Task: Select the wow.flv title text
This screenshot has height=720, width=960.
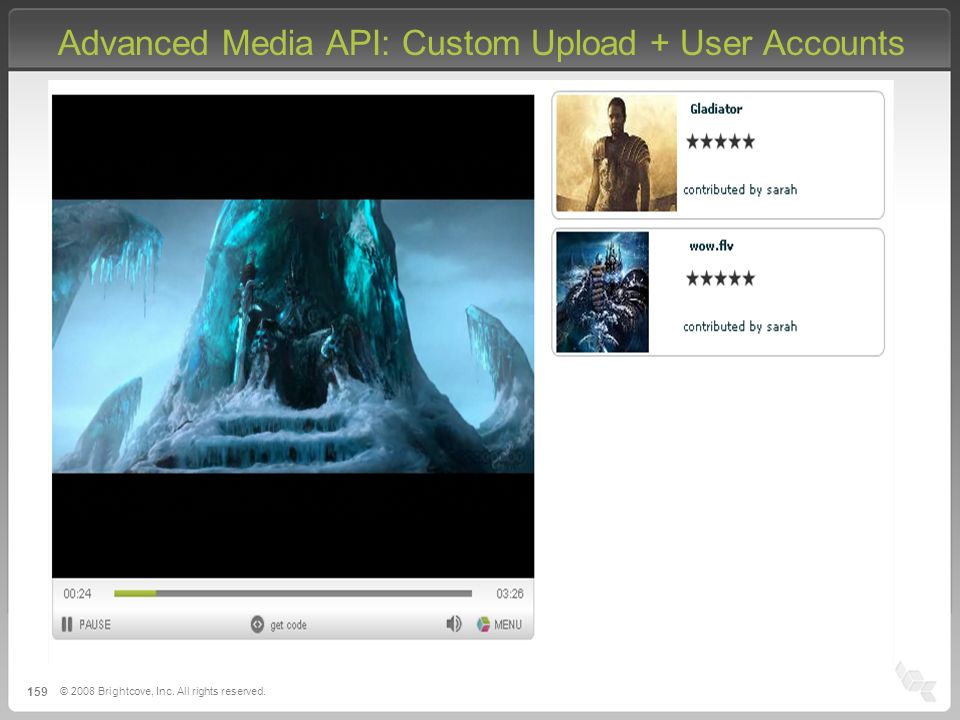Action: (711, 246)
